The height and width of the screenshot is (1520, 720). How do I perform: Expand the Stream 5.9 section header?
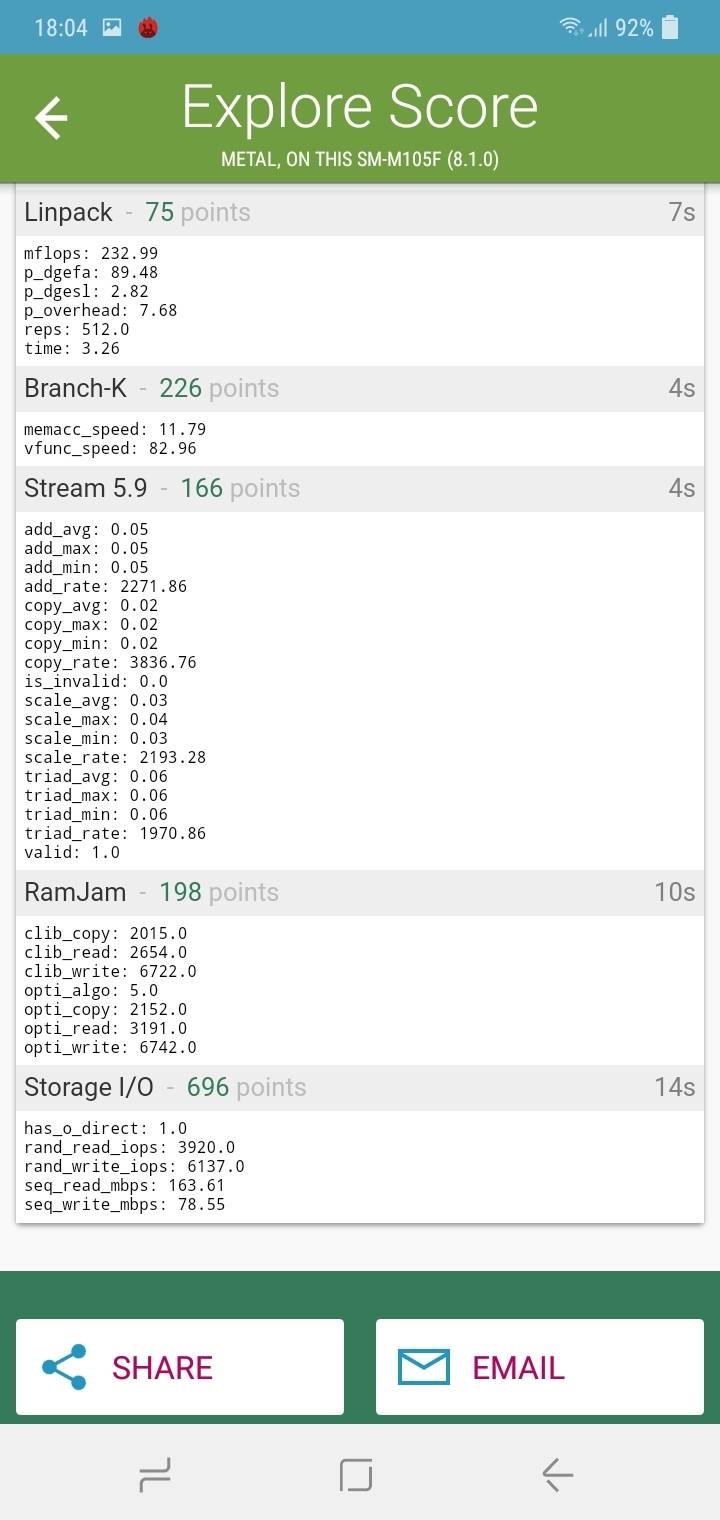(x=360, y=488)
